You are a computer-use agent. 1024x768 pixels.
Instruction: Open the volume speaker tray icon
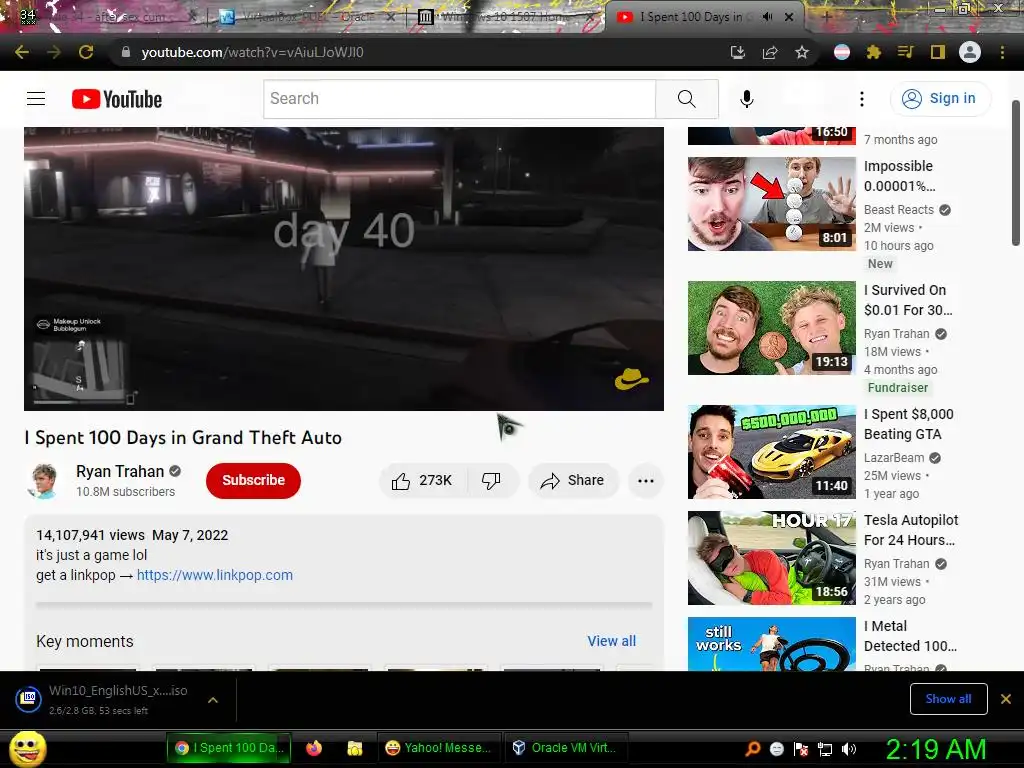(x=849, y=749)
